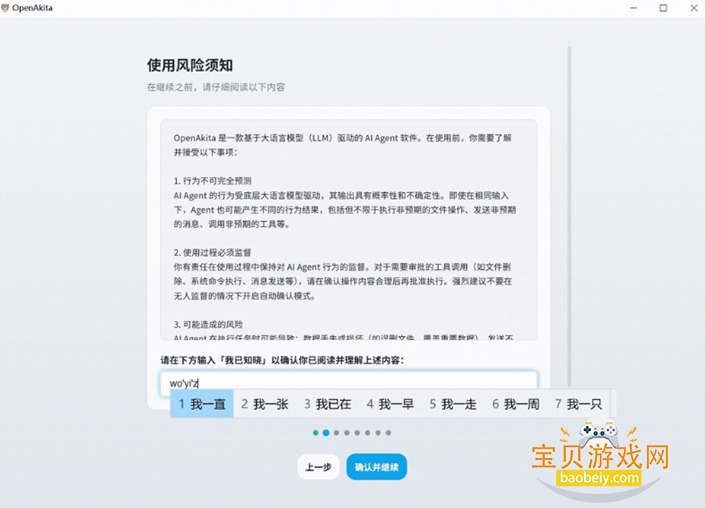The height and width of the screenshot is (508, 705).
Task: Click the third step indicator dot
Action: (336, 433)
